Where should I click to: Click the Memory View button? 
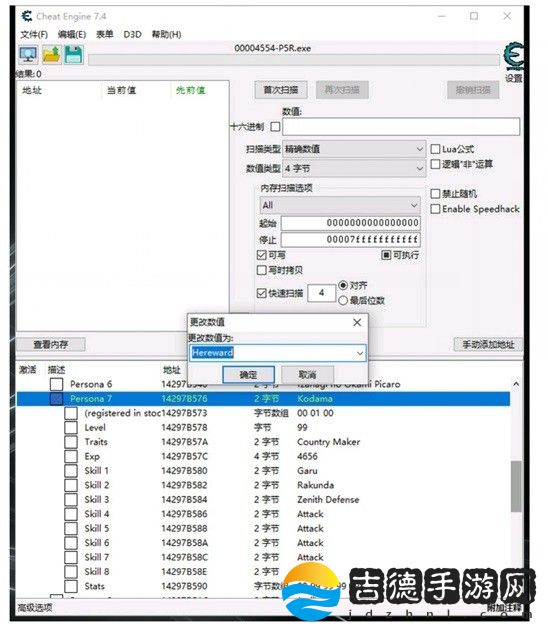coord(51,345)
